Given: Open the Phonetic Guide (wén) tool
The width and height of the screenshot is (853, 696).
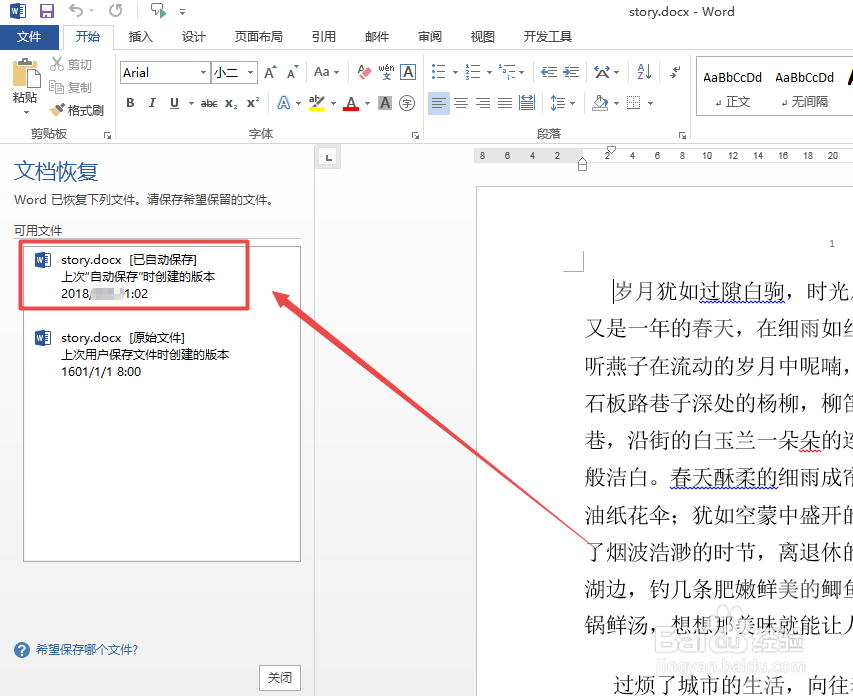Looking at the screenshot, I should coord(386,72).
